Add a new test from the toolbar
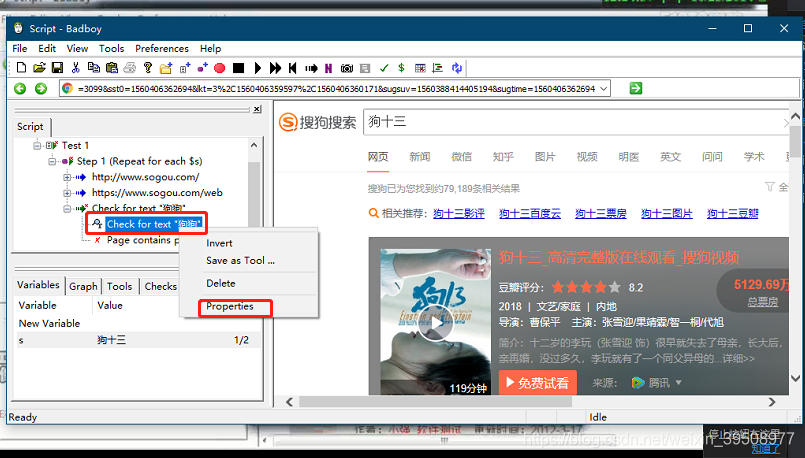The height and width of the screenshot is (458, 805). (184, 67)
